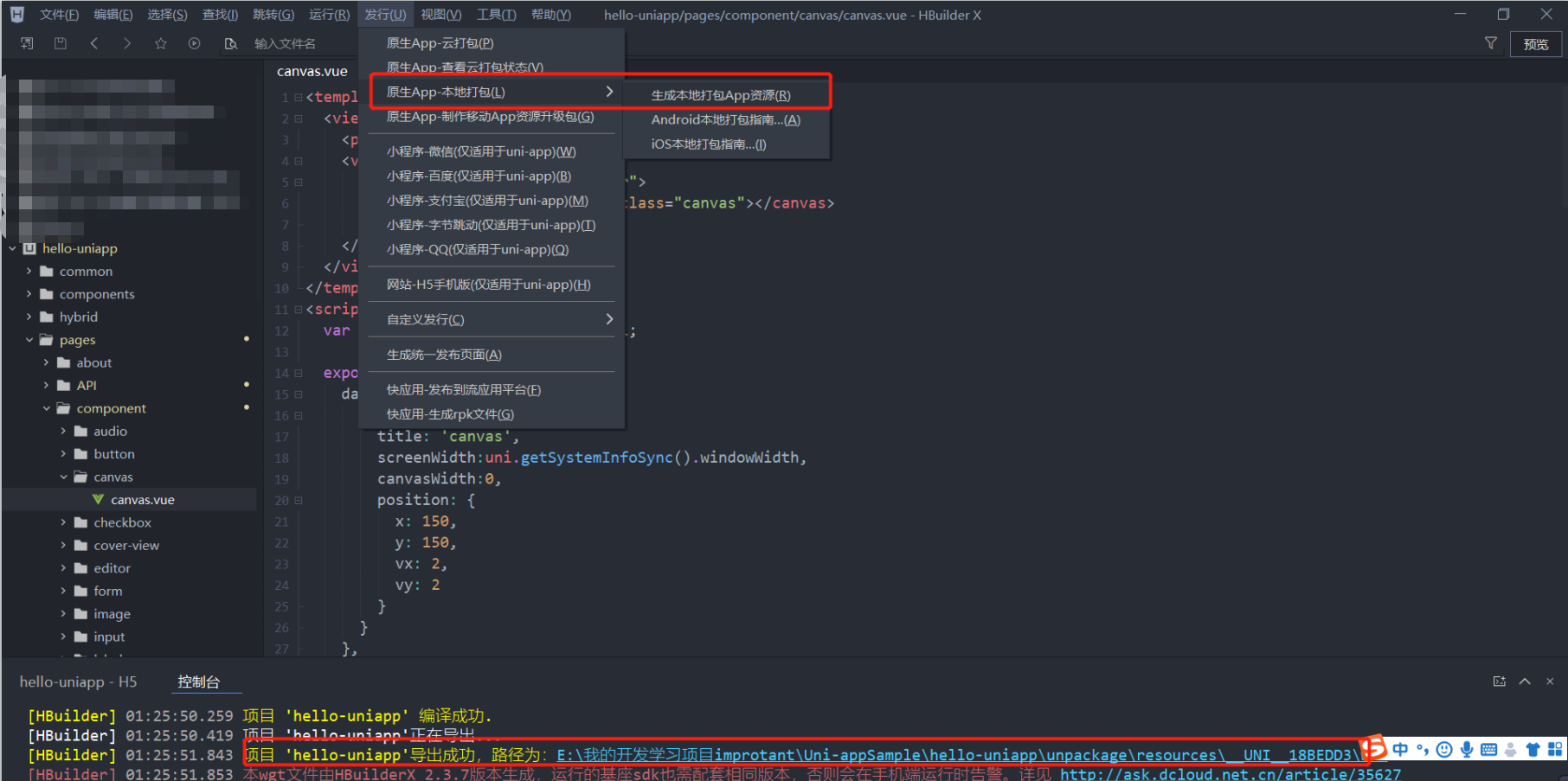
Task: Choose 原生App-云打包(P) menu entry
Action: [440, 43]
